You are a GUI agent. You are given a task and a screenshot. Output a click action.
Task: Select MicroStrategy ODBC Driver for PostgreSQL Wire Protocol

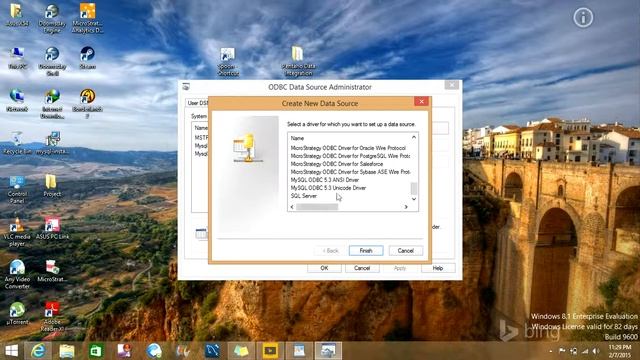(350, 156)
